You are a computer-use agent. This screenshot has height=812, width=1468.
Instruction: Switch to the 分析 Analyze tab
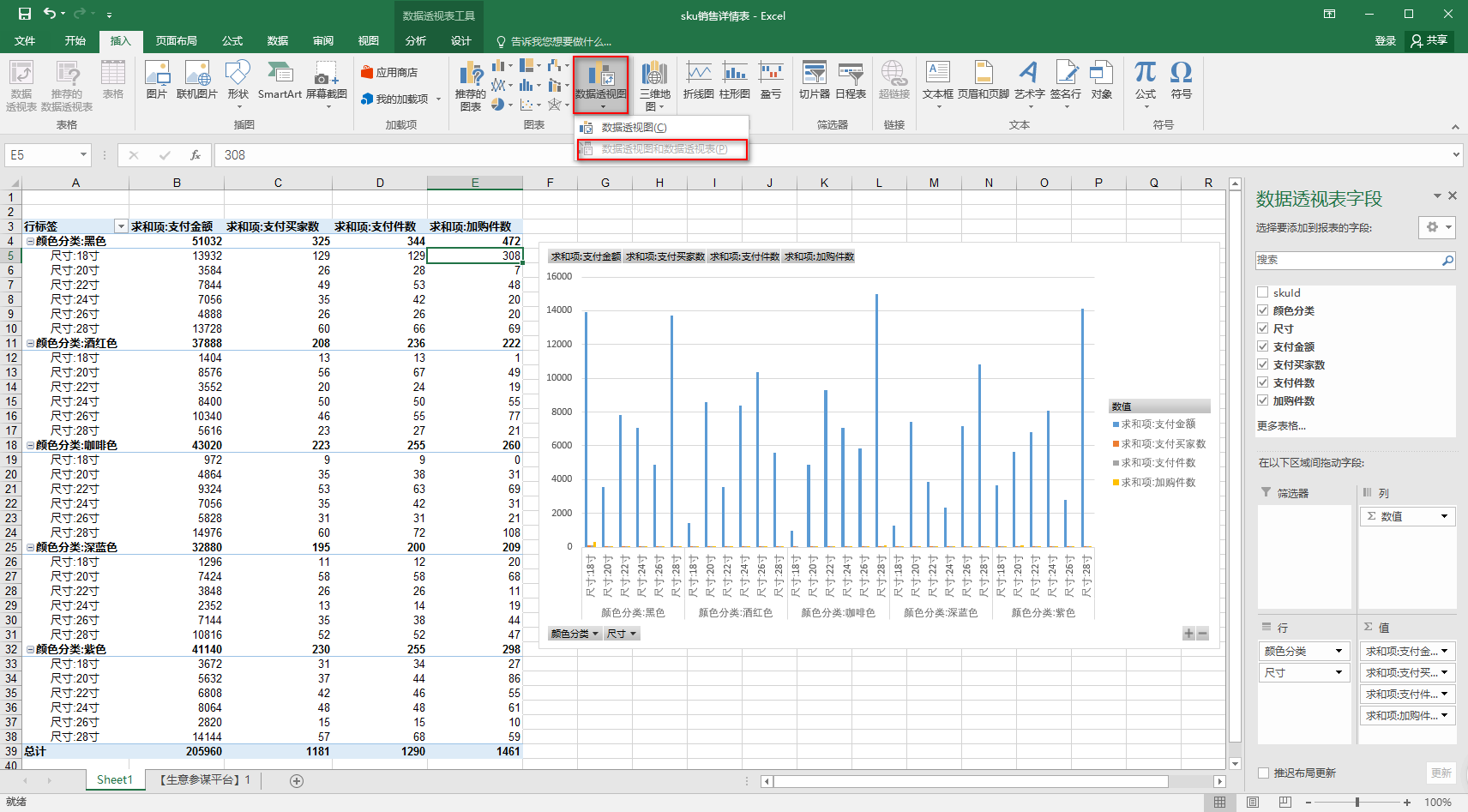click(416, 41)
